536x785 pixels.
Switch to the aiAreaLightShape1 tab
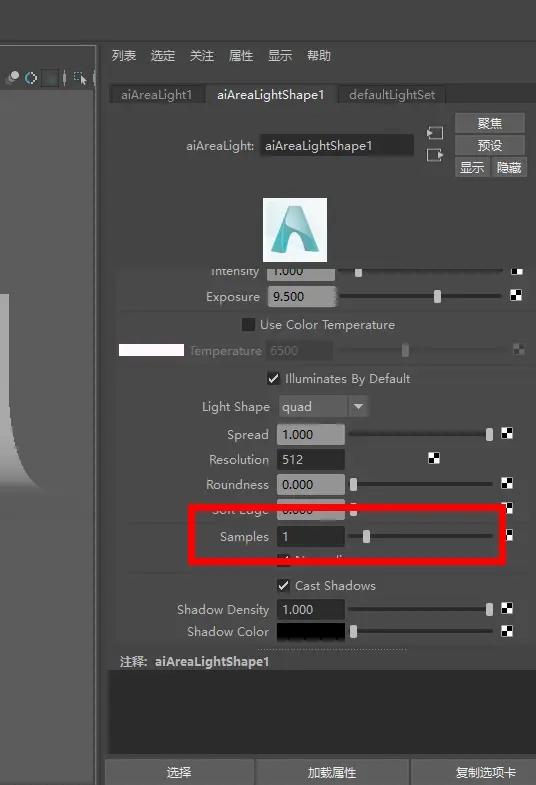[x=271, y=95]
